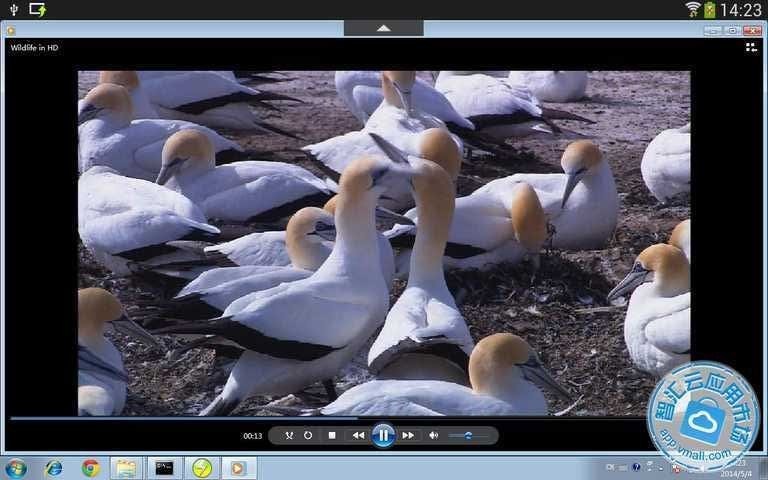Open Windows Explorer folder icon
The height and width of the screenshot is (480, 768).
click(x=126, y=468)
